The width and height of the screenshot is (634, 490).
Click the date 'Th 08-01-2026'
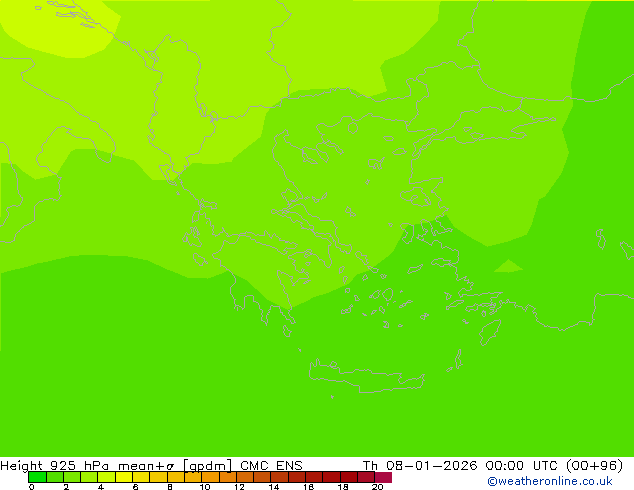point(420,466)
